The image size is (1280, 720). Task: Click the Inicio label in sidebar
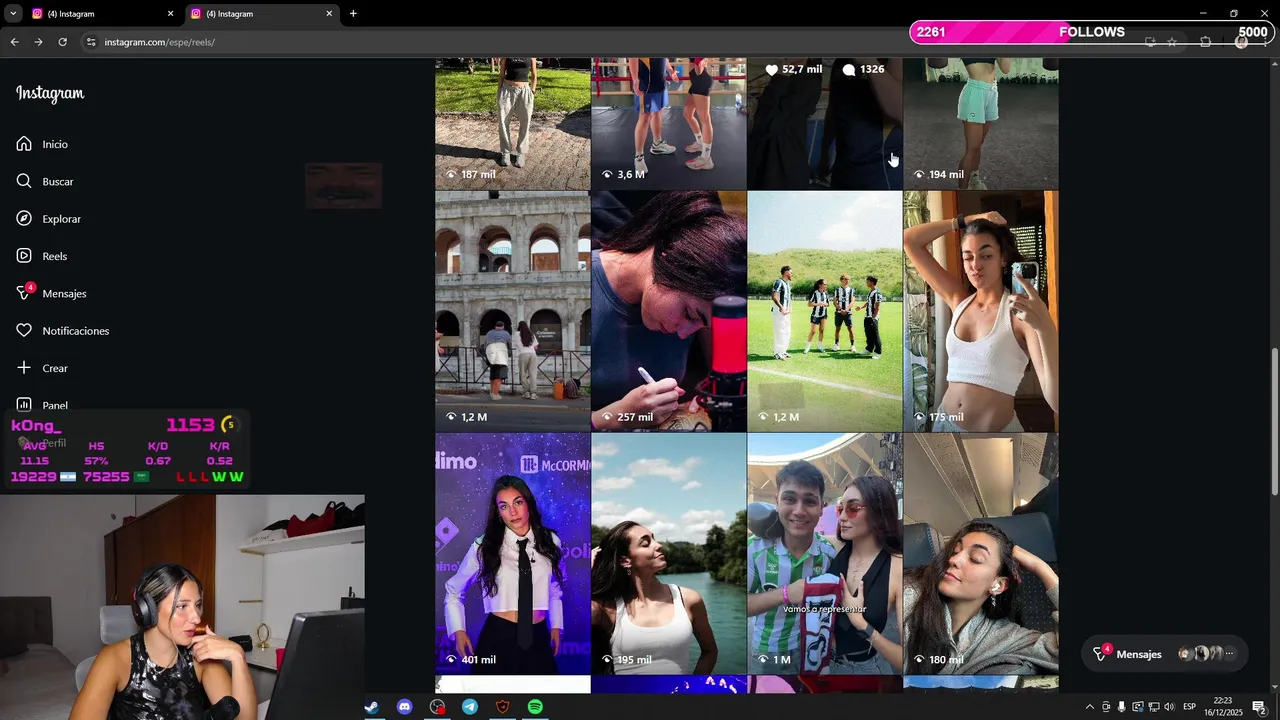click(55, 144)
